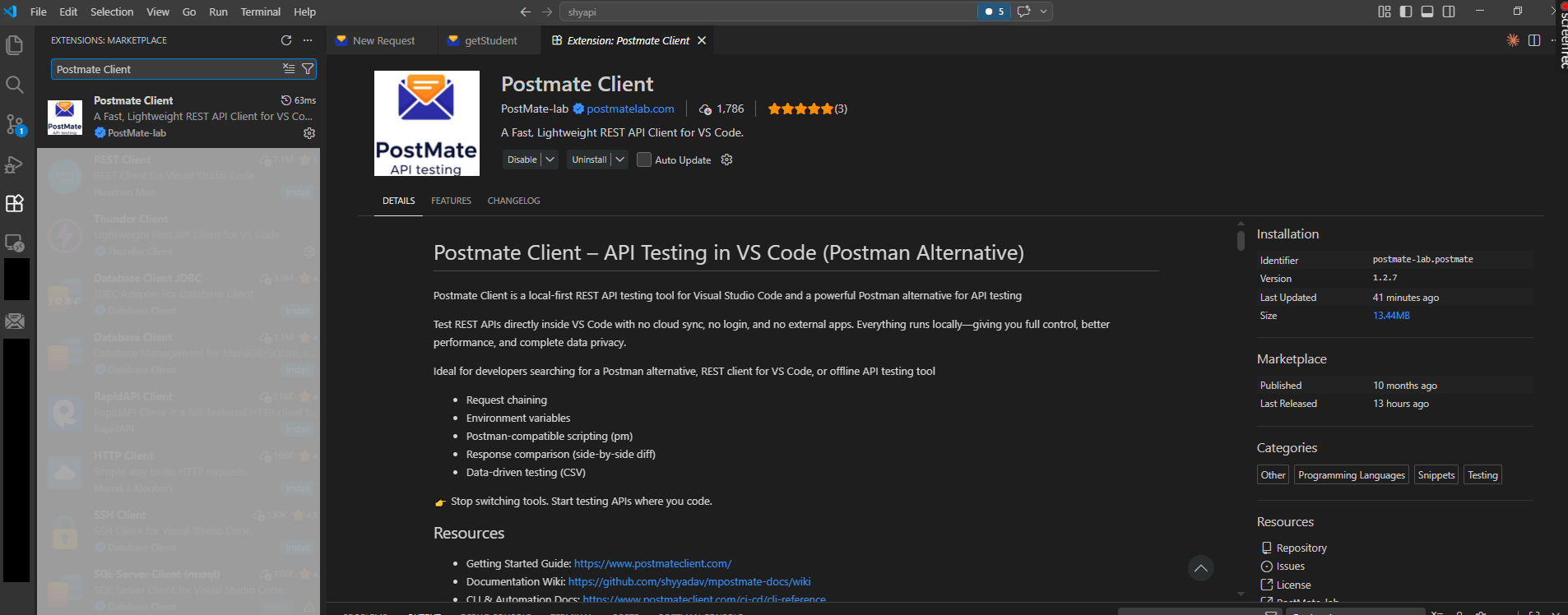Switch to the New Request tab

tap(383, 40)
